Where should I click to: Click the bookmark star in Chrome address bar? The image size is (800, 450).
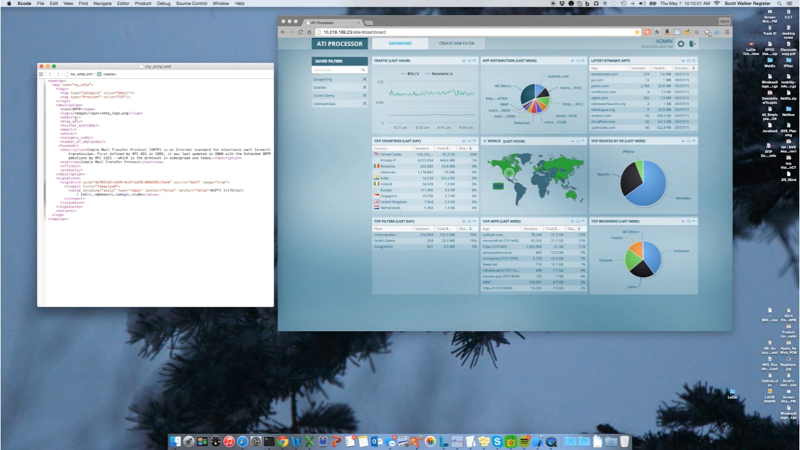(637, 32)
